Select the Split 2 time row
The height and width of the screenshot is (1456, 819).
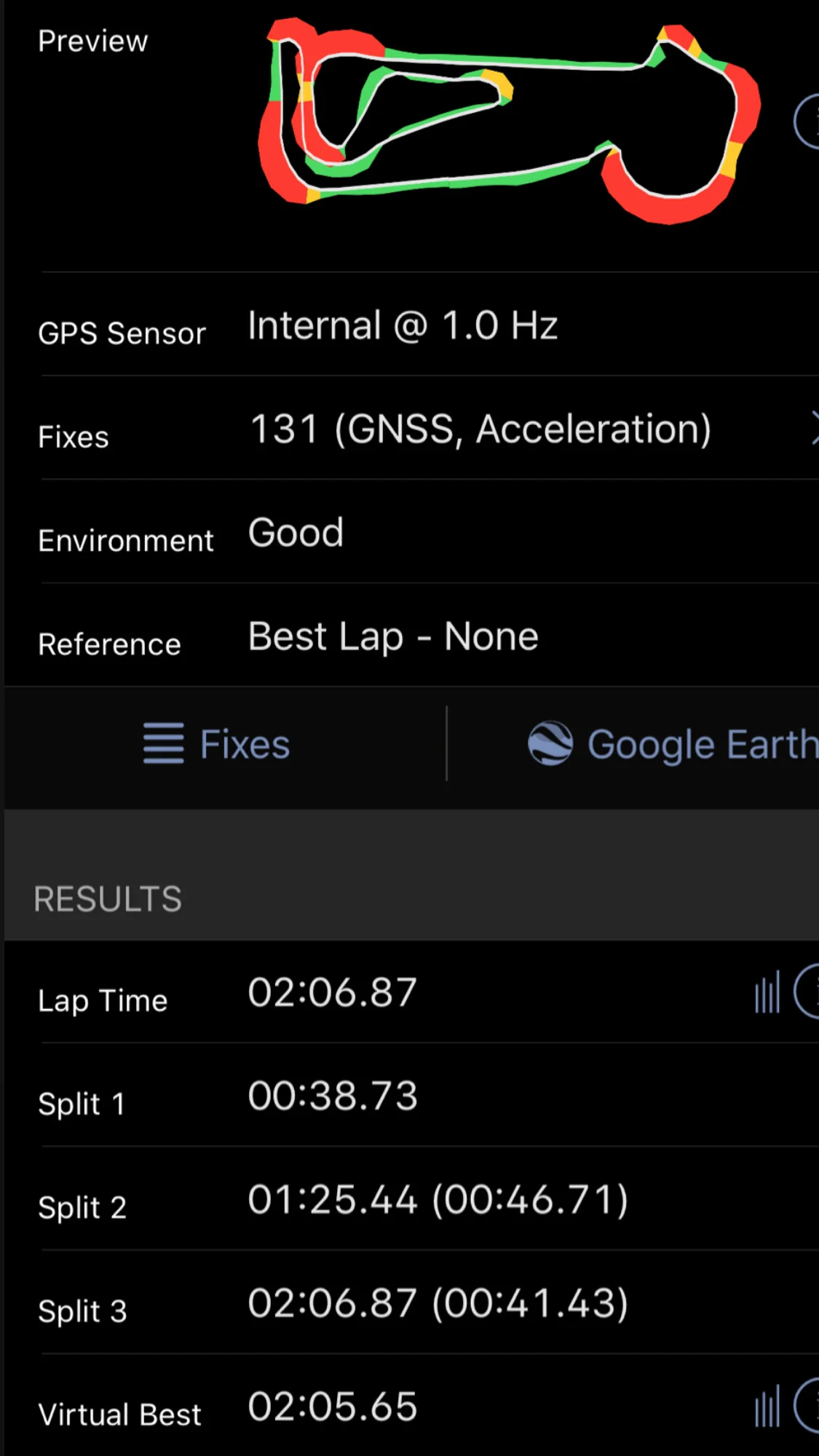point(430,1199)
